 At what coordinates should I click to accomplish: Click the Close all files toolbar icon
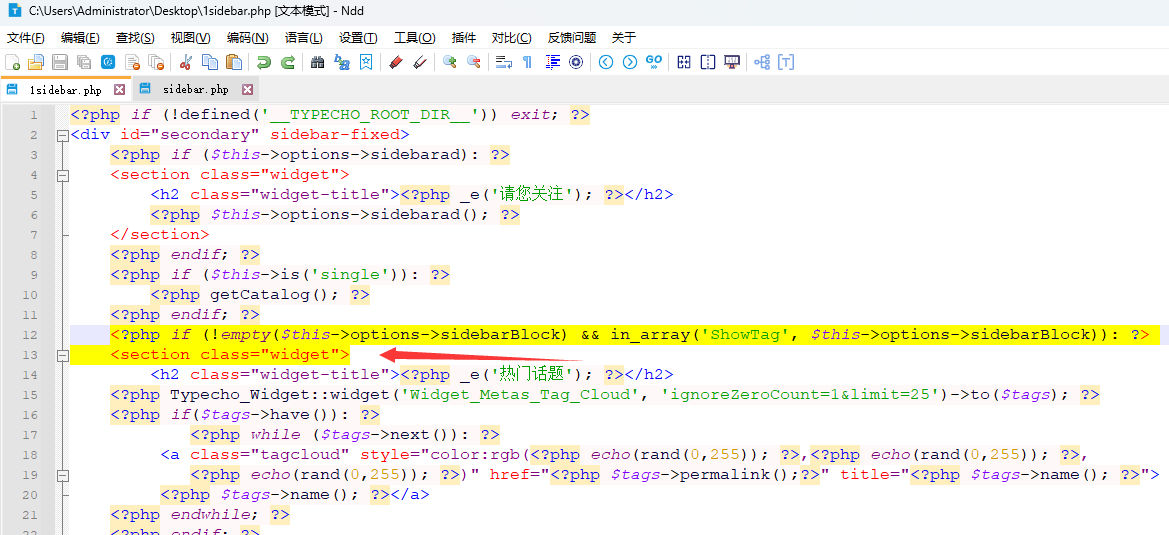click(x=156, y=62)
